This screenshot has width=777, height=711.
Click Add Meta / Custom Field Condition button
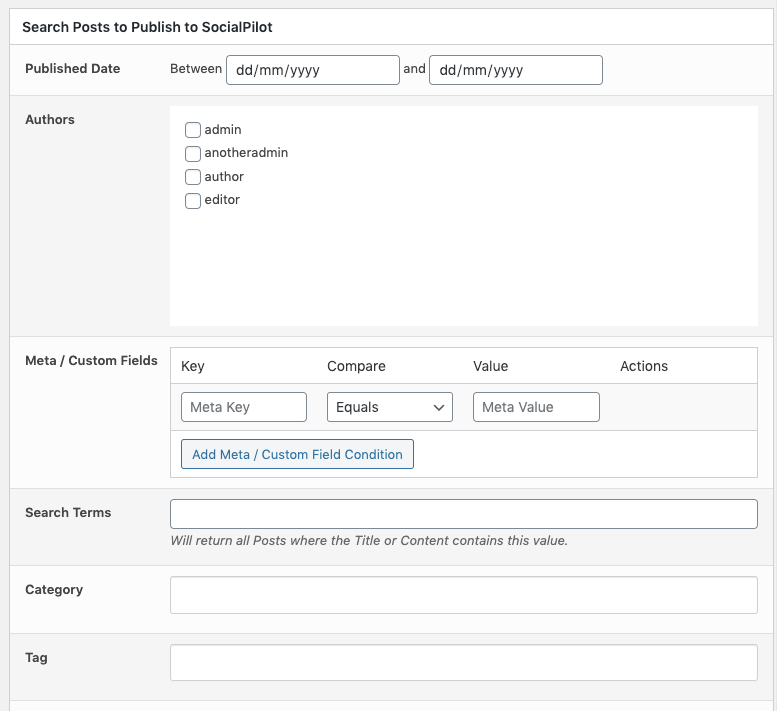coord(297,454)
